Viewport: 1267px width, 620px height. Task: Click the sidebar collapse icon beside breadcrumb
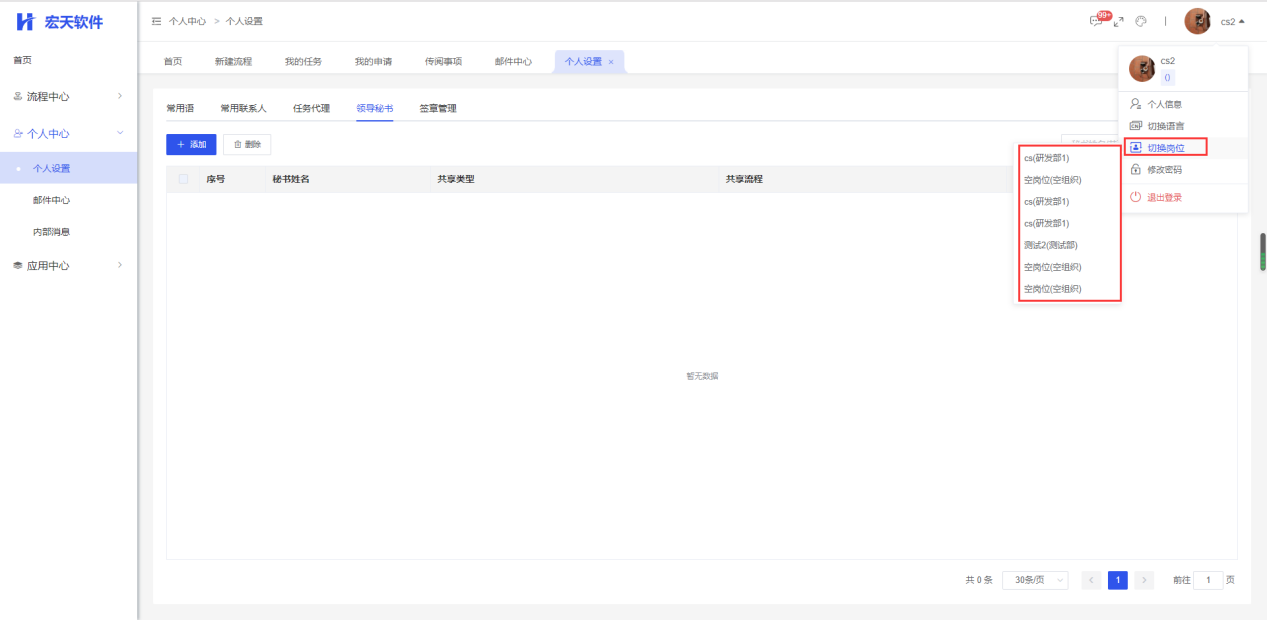156,21
